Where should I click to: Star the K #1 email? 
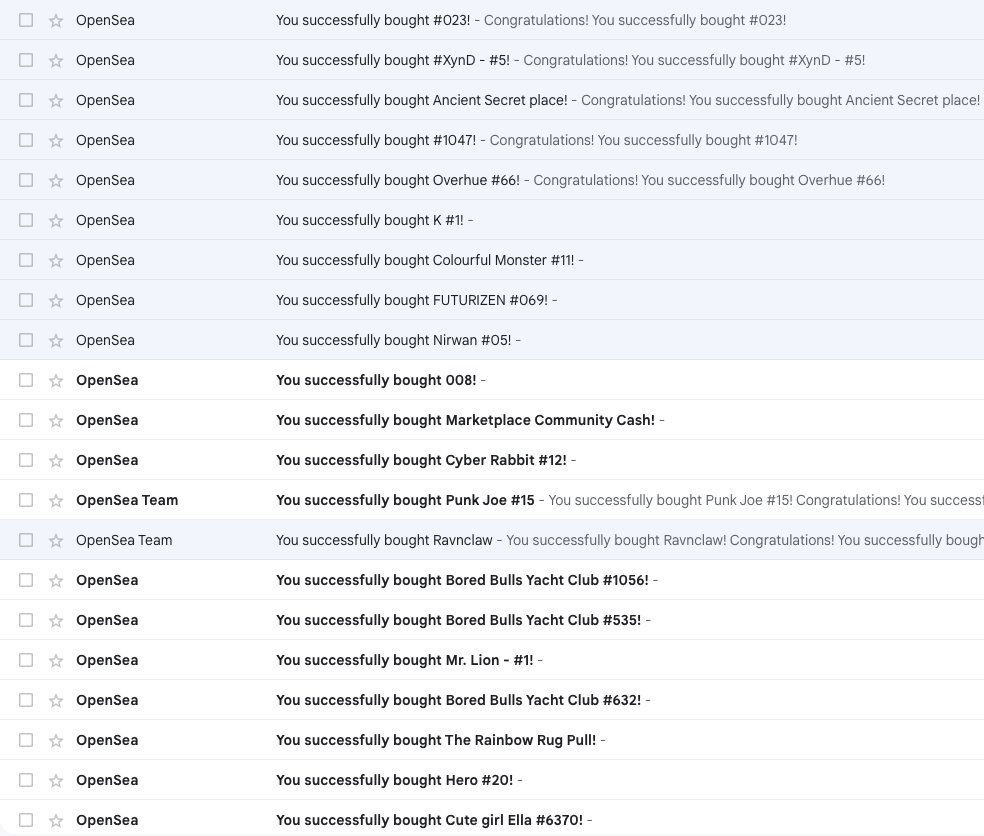[x=56, y=221]
